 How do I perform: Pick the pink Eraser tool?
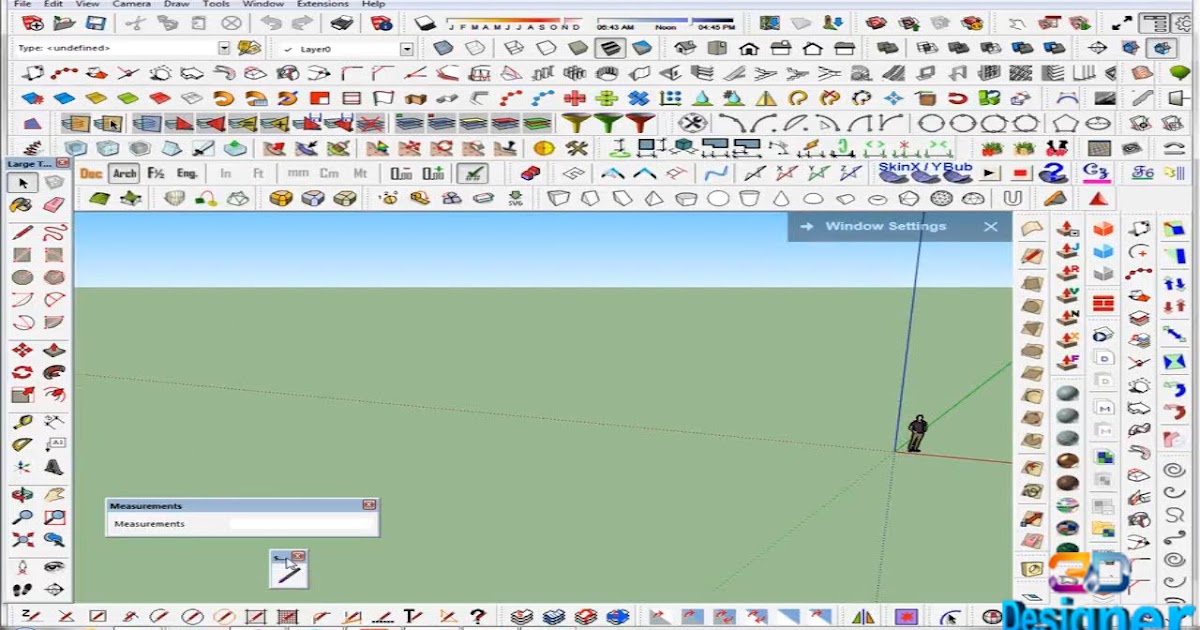click(54, 205)
